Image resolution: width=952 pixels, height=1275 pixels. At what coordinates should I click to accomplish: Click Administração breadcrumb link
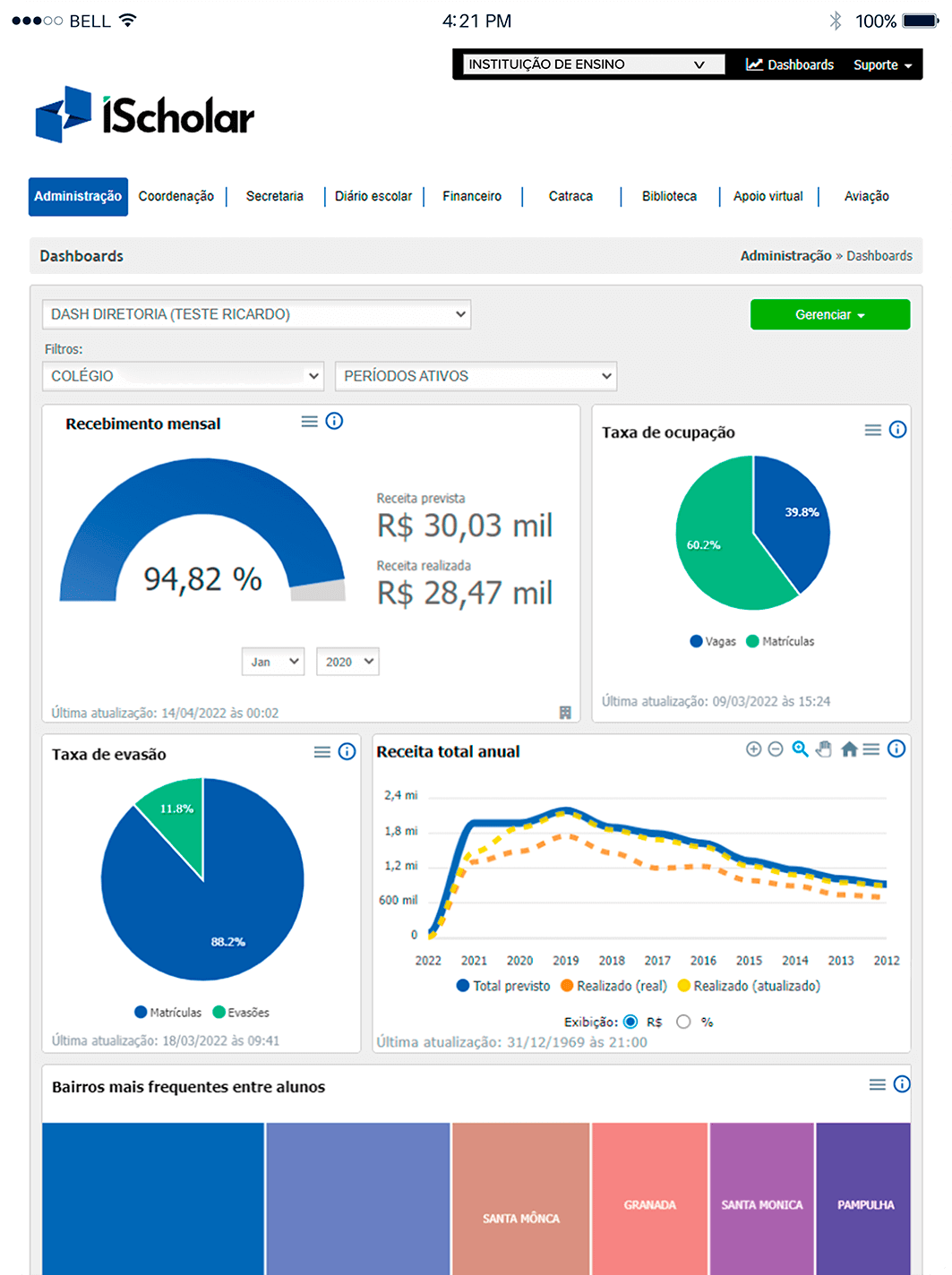pyautogui.click(x=785, y=256)
